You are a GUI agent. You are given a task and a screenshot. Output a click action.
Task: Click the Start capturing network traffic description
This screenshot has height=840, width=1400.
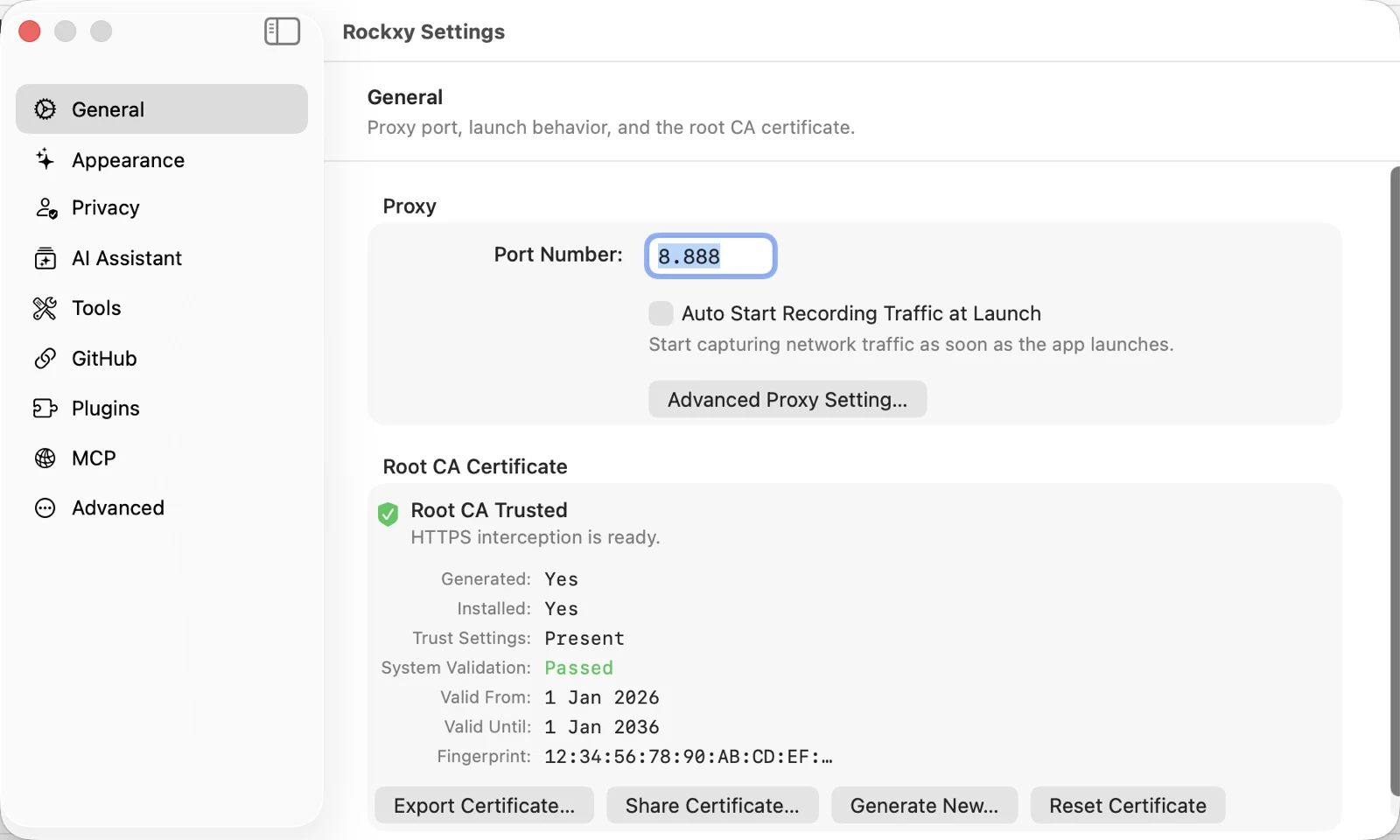[x=911, y=345]
